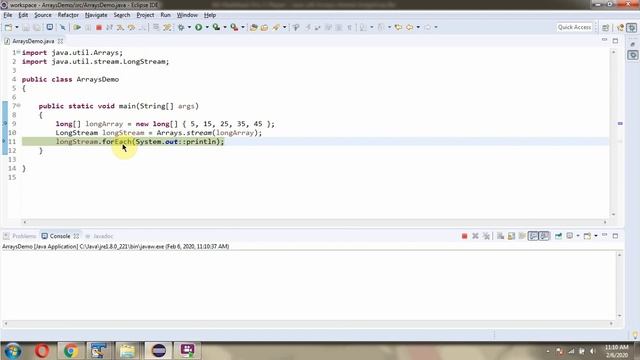The height and width of the screenshot is (360, 640).
Task: Click the Search flashlight toolbar icon
Action: pos(276,27)
